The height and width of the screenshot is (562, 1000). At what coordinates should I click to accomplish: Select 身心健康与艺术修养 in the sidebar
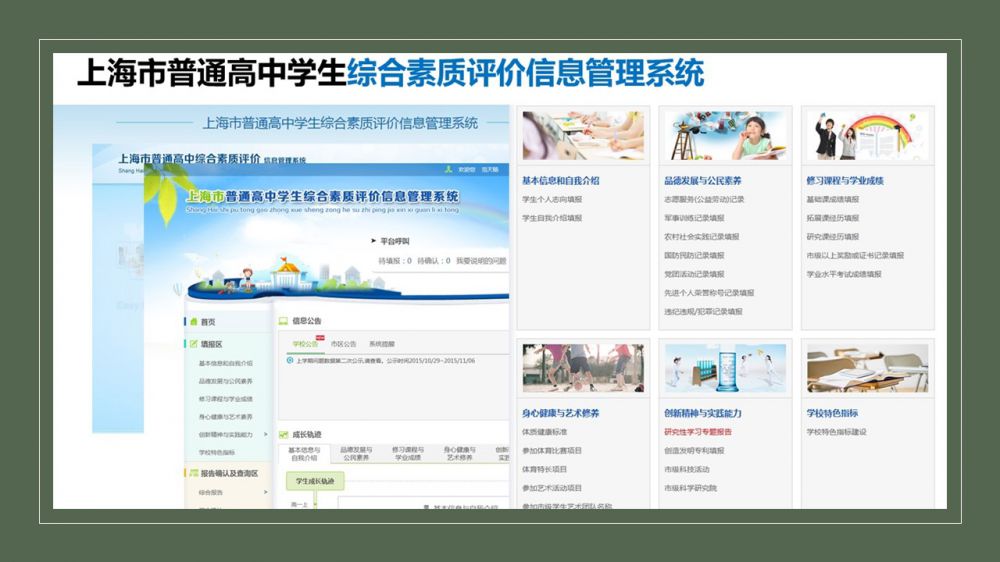pyautogui.click(x=225, y=417)
